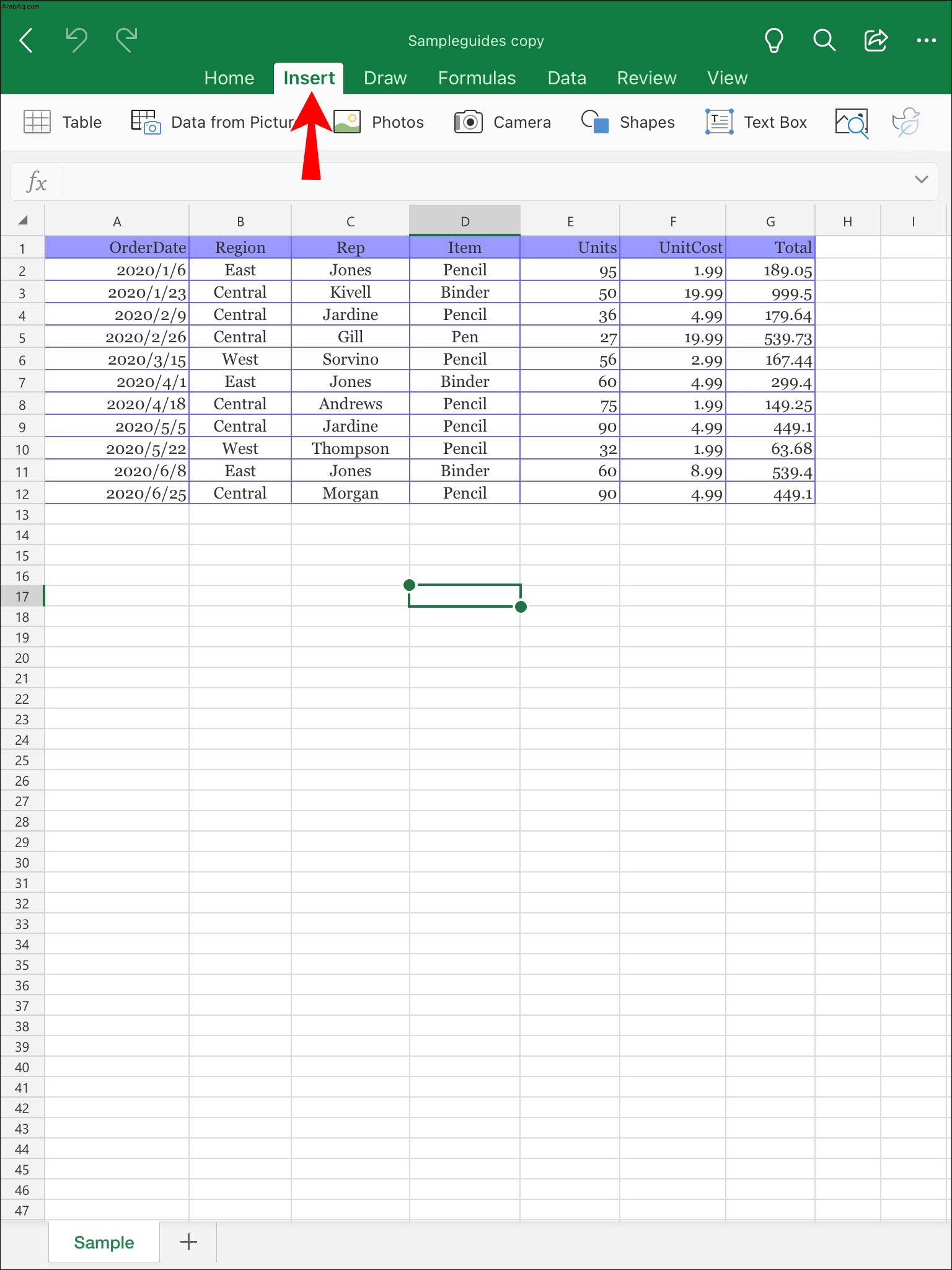Select the cell containing Kivell

tap(350, 292)
